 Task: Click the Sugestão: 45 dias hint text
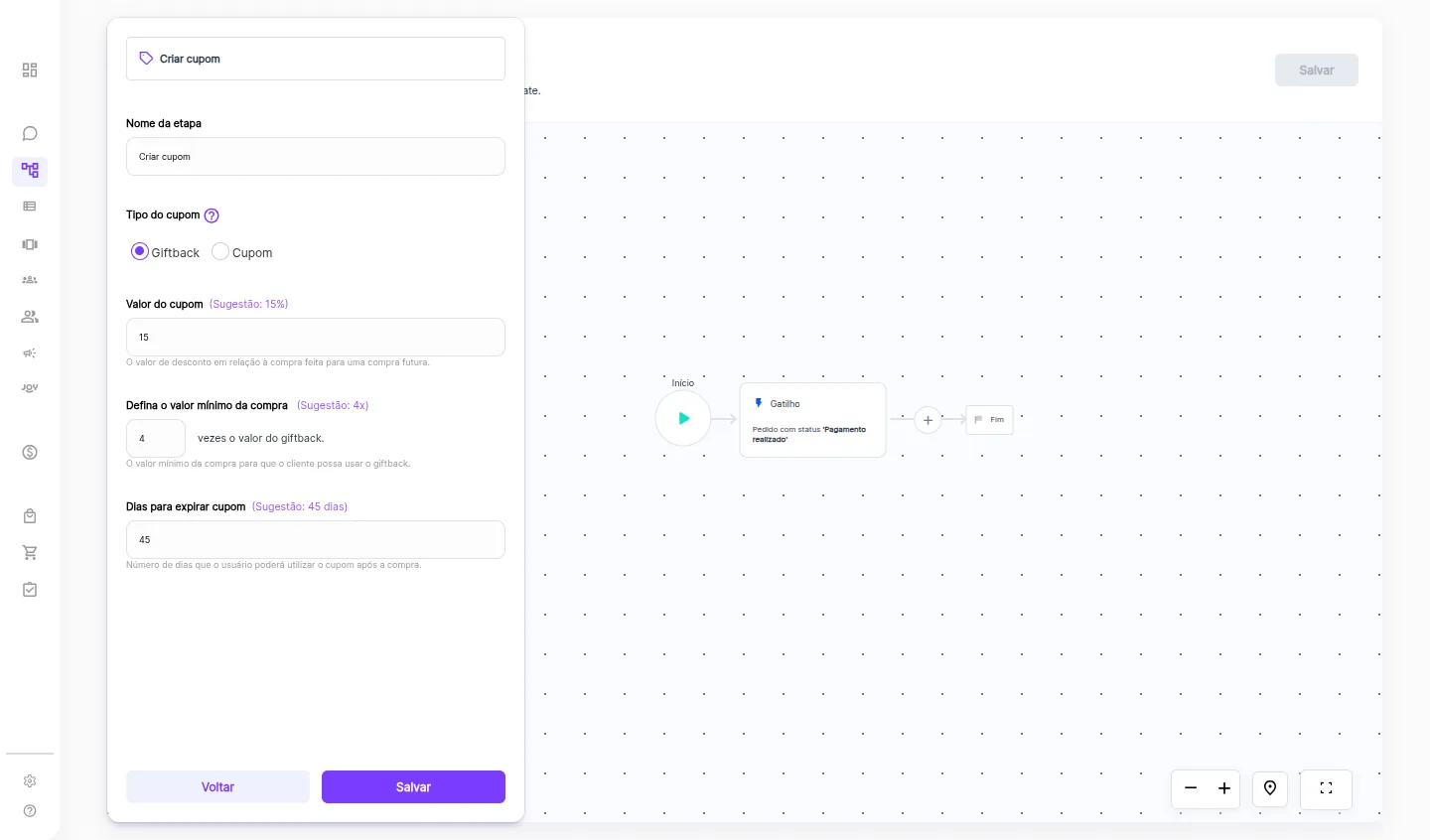click(x=300, y=506)
